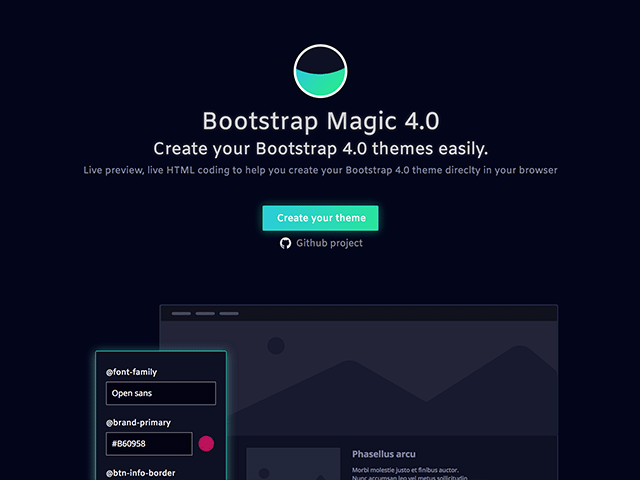Click the Phasellus arcu article title
640x480 pixels.
click(384, 454)
